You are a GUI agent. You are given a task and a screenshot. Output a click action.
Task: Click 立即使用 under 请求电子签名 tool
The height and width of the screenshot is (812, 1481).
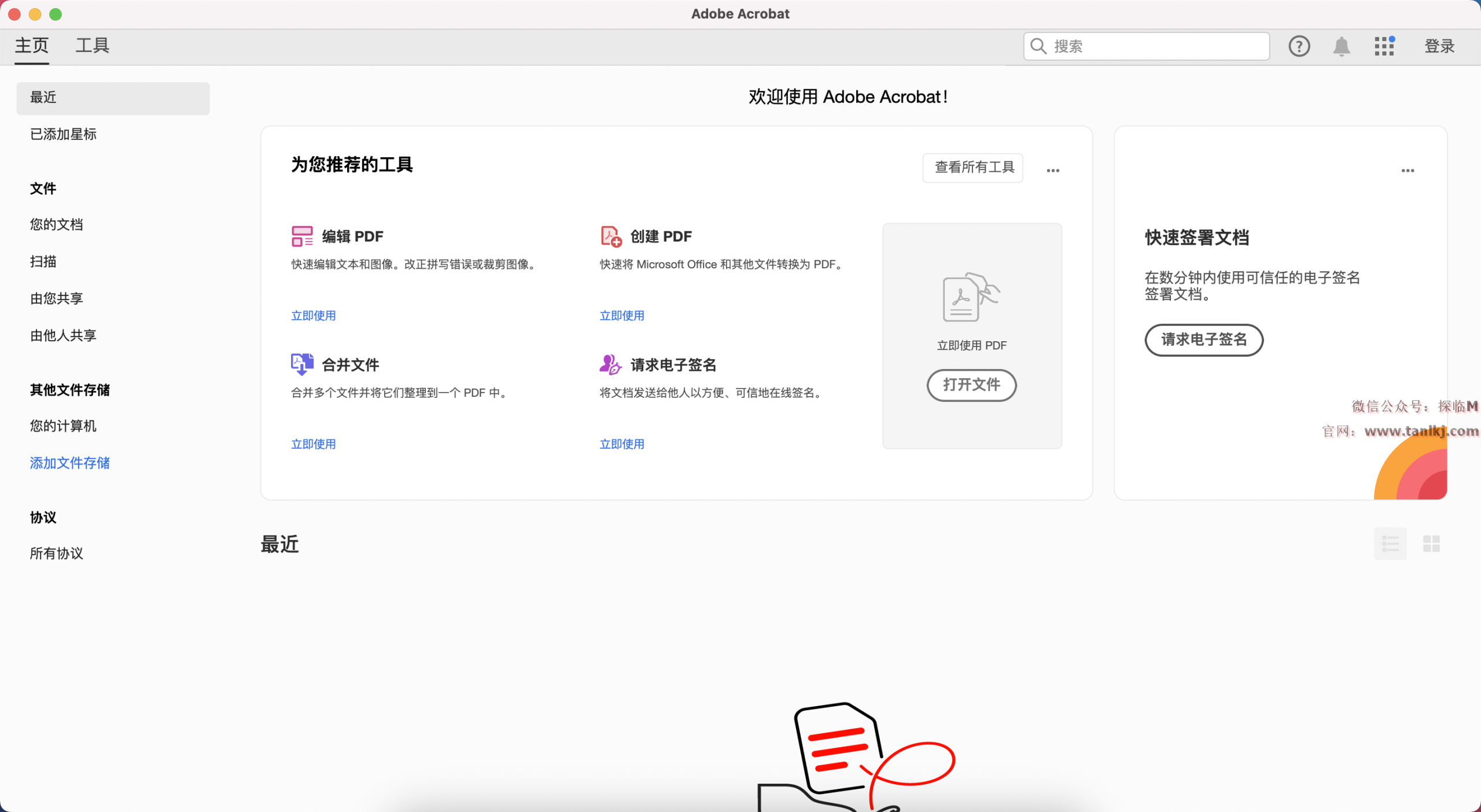click(622, 444)
